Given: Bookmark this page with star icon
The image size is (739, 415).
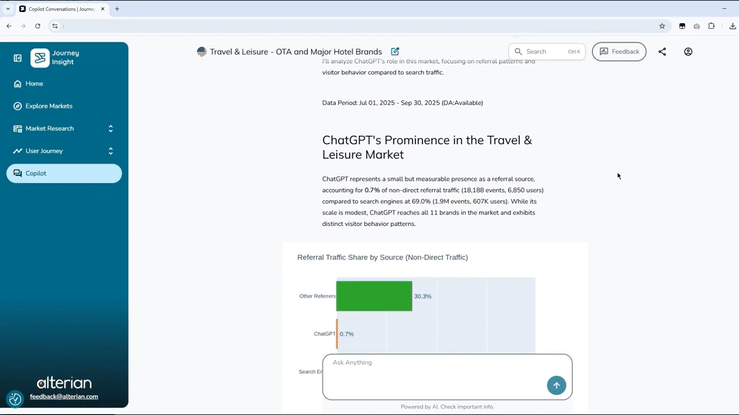Looking at the screenshot, I should tap(662, 26).
